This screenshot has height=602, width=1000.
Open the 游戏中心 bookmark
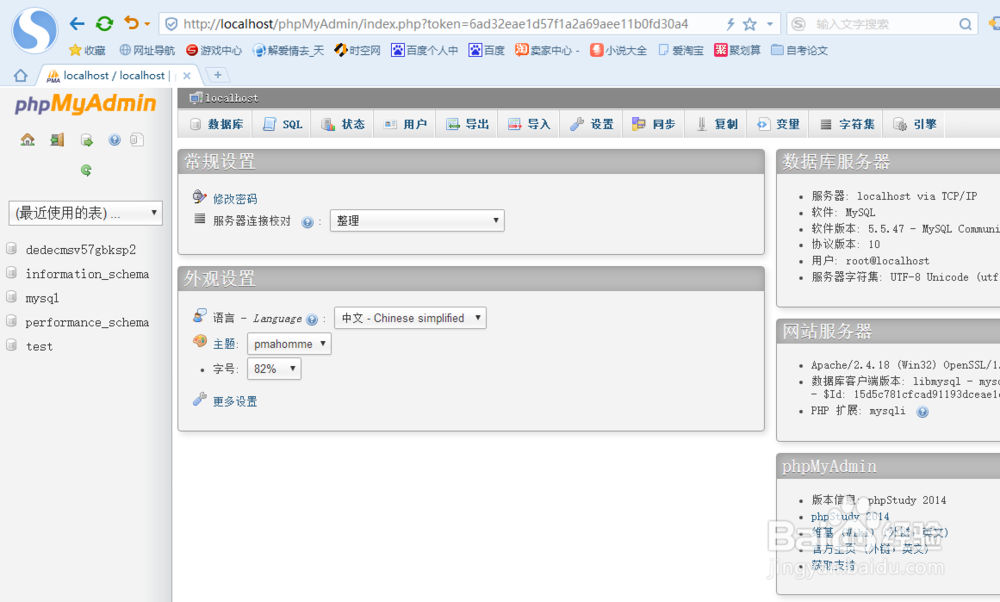coord(214,50)
